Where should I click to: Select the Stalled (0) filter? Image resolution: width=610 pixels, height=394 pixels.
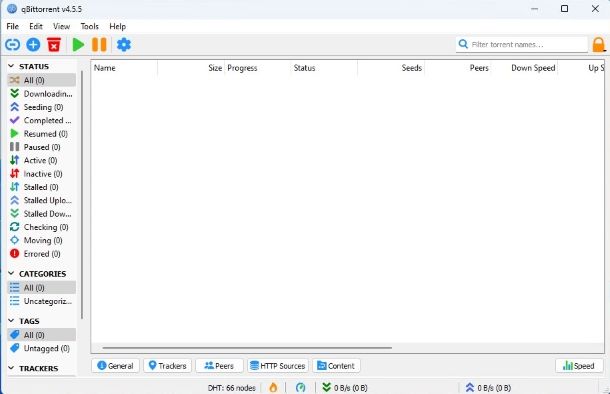(x=42, y=187)
